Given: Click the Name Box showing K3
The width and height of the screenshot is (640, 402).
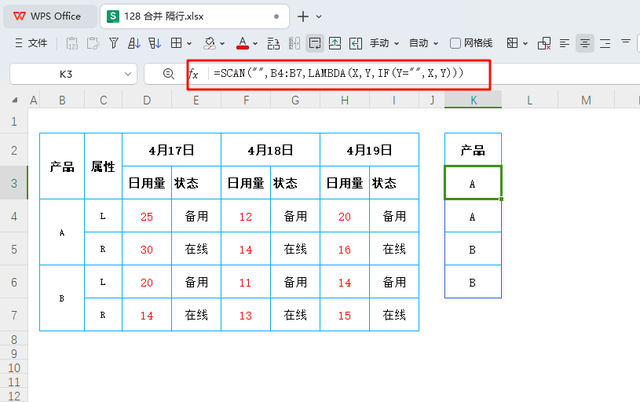Looking at the screenshot, I should point(66,74).
